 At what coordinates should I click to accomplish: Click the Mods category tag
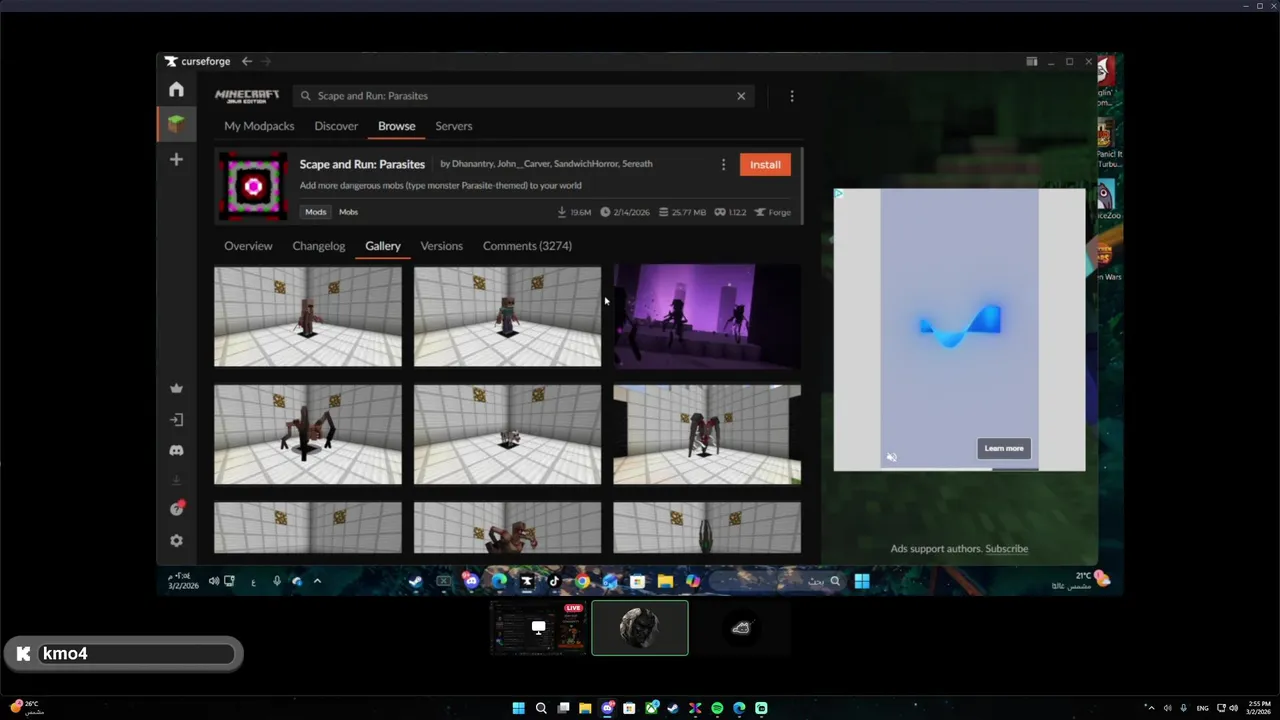[x=316, y=212]
